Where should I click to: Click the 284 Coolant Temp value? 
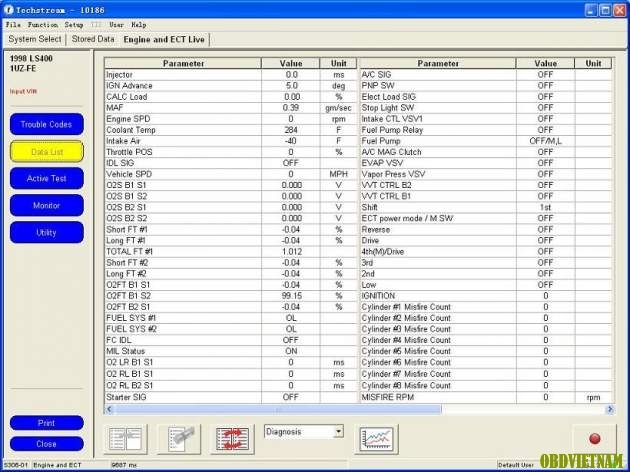tap(290, 130)
